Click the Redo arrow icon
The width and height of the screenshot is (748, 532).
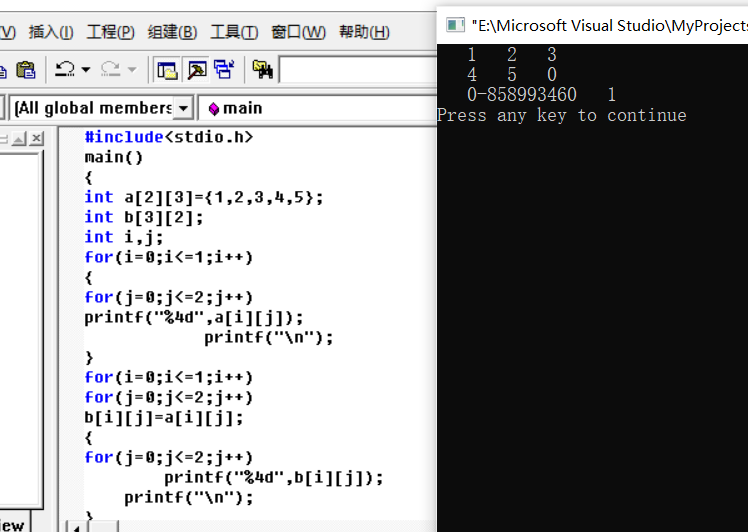[x=111, y=70]
